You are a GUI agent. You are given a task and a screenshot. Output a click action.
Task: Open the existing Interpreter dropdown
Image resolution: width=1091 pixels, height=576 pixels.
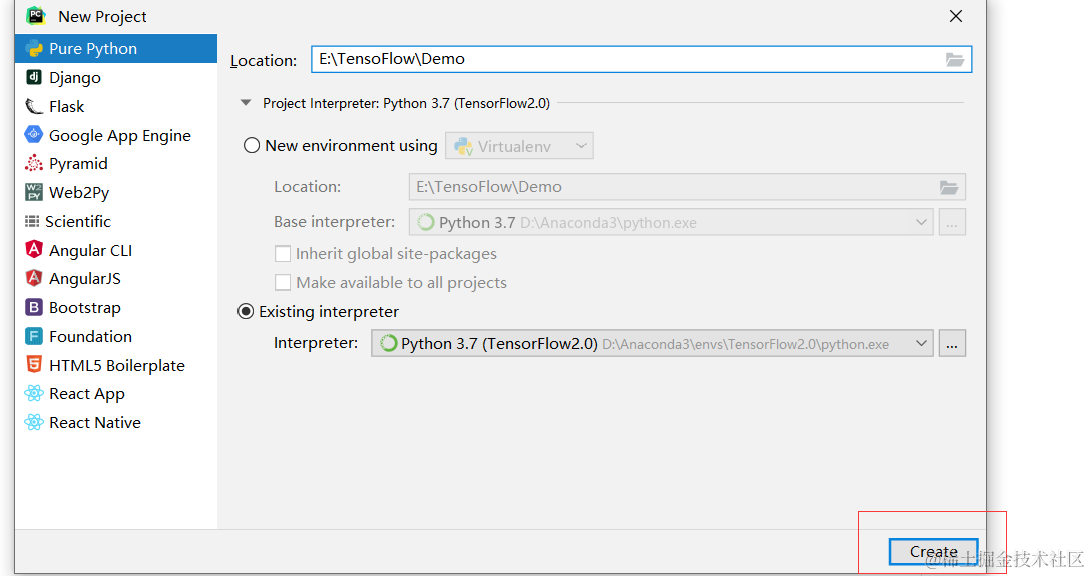click(652, 344)
